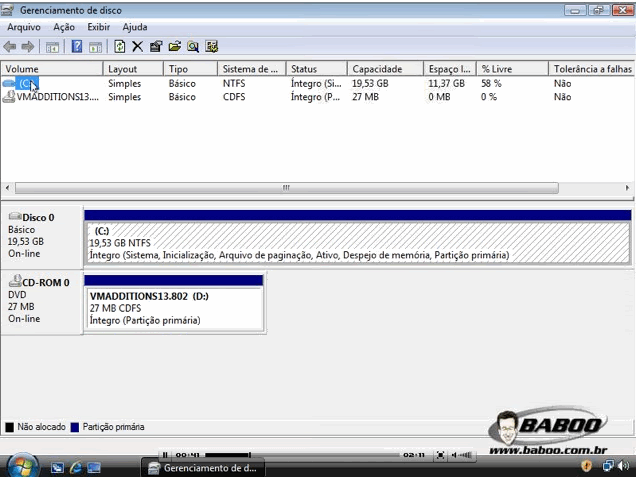Image resolution: width=636 pixels, height=477 pixels.
Task: Click the last toolbar icon with checkmark
Action: coord(212,47)
